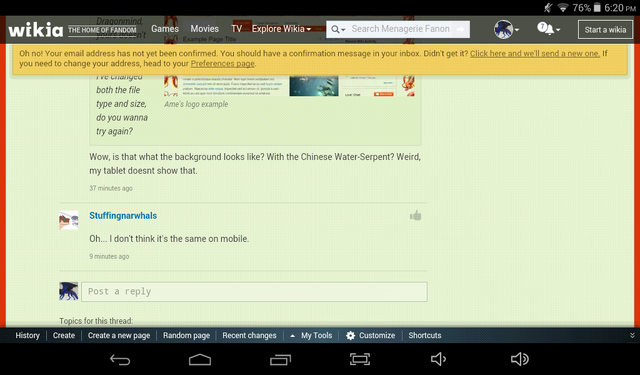Tap Android home button
640x375 pixels.
tap(200, 359)
